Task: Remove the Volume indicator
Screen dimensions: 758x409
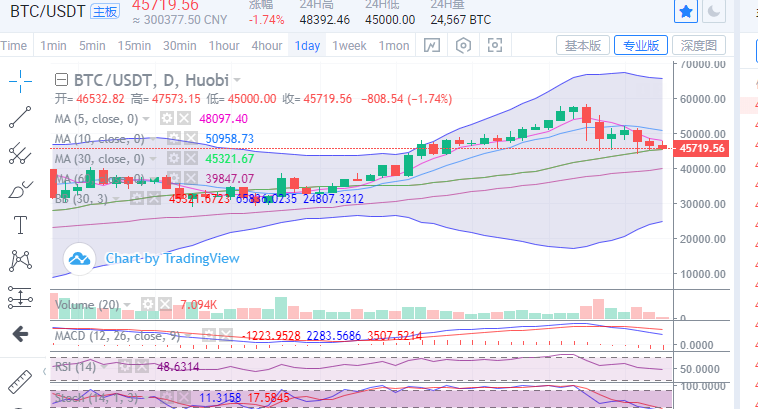Action: (x=165, y=304)
